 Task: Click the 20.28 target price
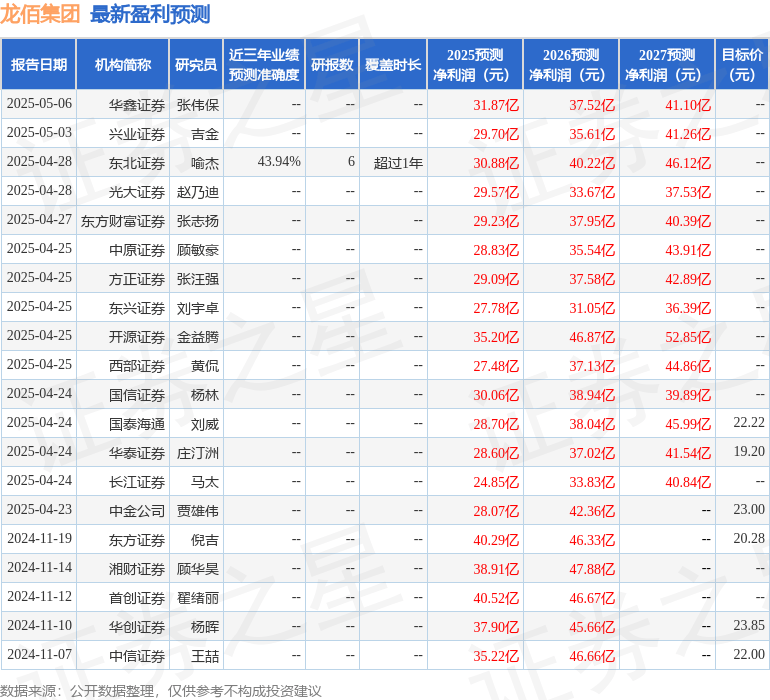(749, 538)
